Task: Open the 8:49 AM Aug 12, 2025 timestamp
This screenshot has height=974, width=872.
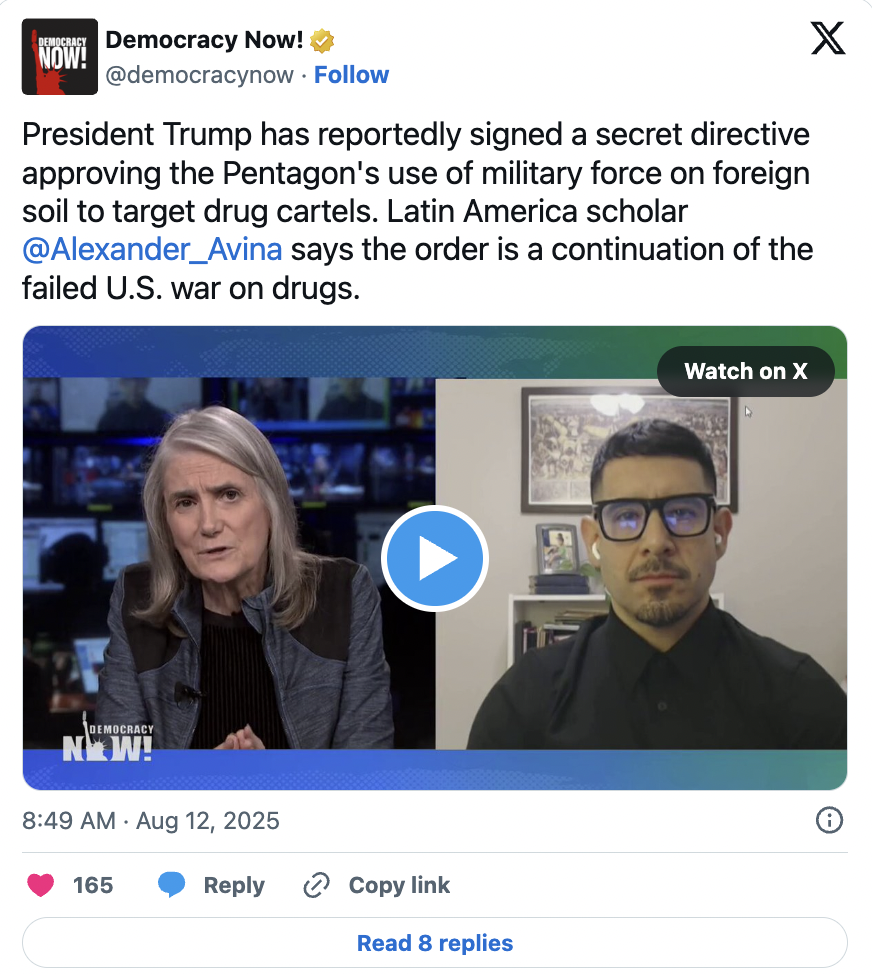Action: click(x=151, y=821)
